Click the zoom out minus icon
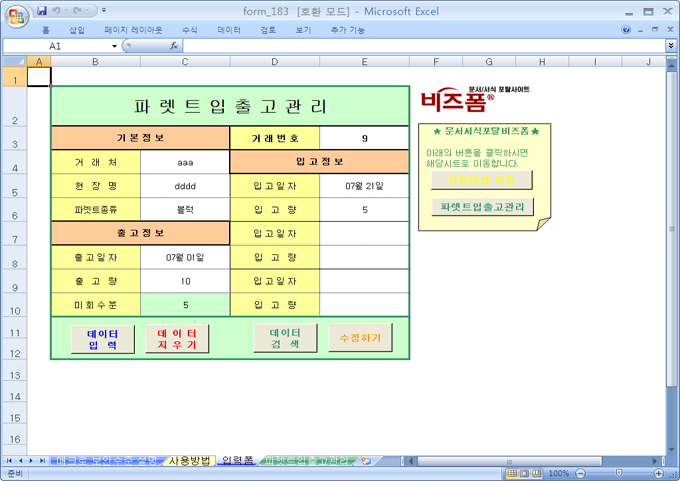The height and width of the screenshot is (481, 680). point(578,473)
